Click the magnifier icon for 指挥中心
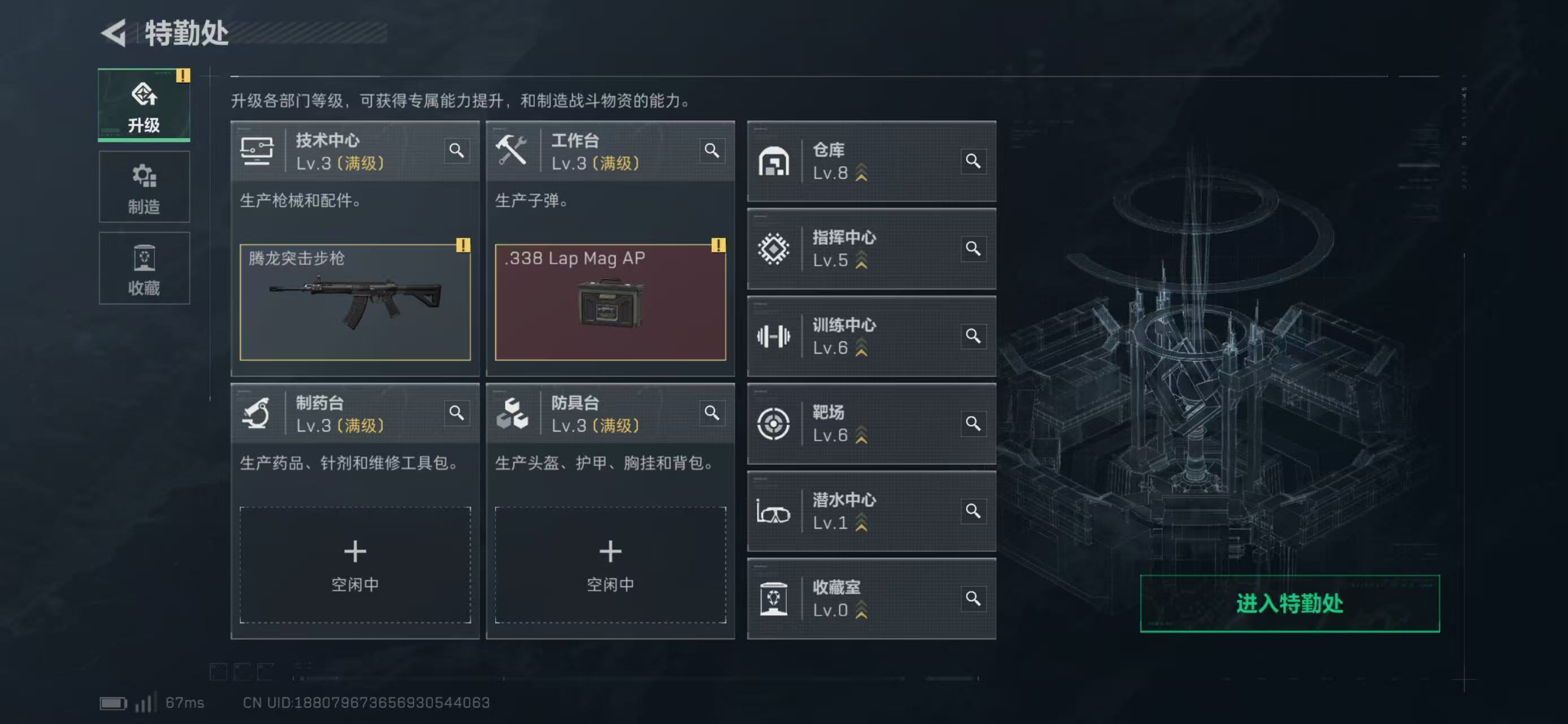 click(973, 248)
